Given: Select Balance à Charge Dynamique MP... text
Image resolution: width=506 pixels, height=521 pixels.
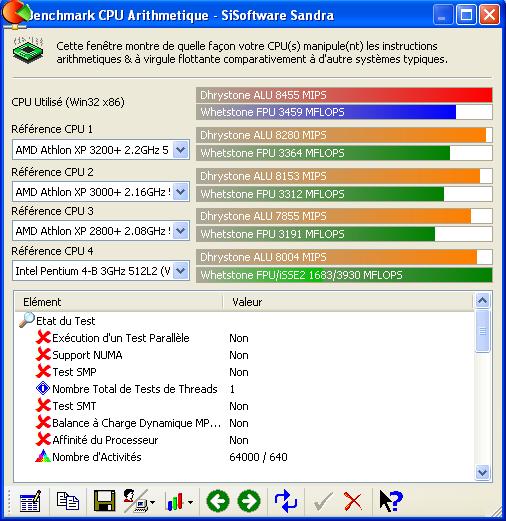Looking at the screenshot, I should coord(136,423).
